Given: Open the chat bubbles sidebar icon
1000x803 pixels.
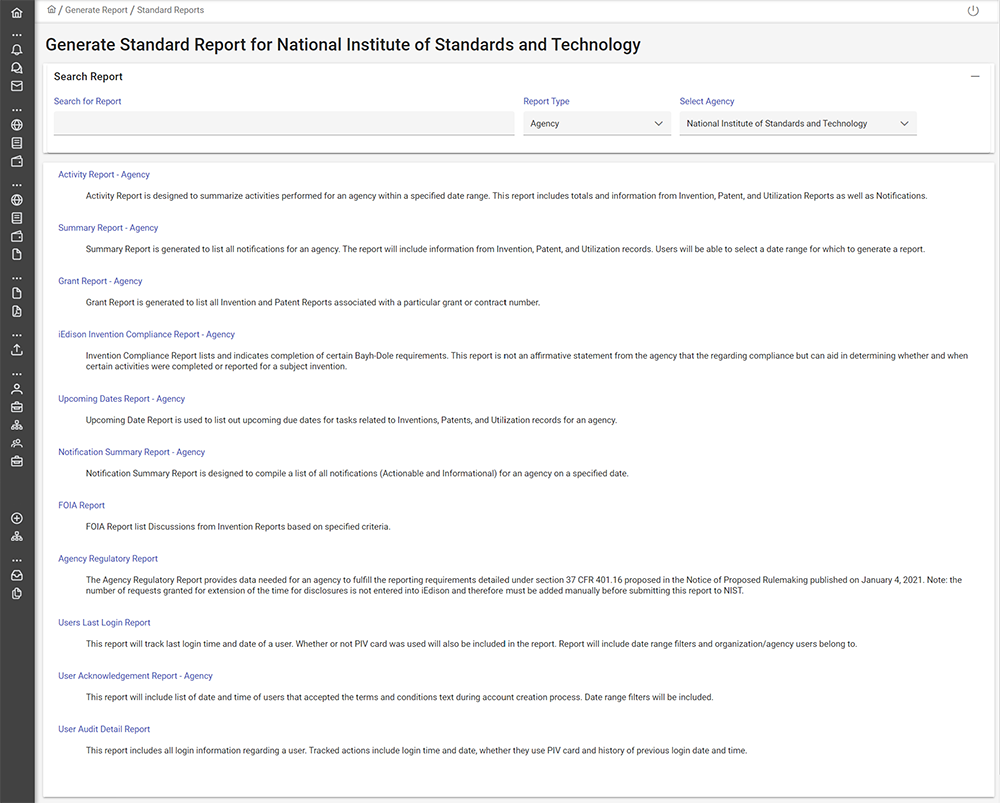Looking at the screenshot, I should [16, 68].
